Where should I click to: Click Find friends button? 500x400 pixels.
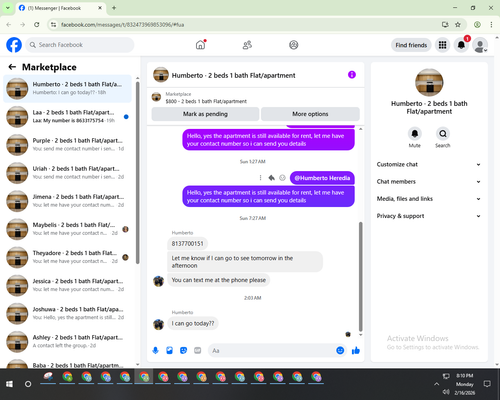click(411, 45)
